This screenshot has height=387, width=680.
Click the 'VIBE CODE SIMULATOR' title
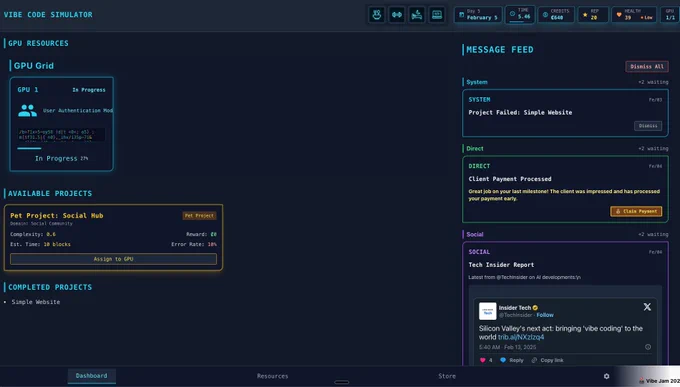click(48, 15)
